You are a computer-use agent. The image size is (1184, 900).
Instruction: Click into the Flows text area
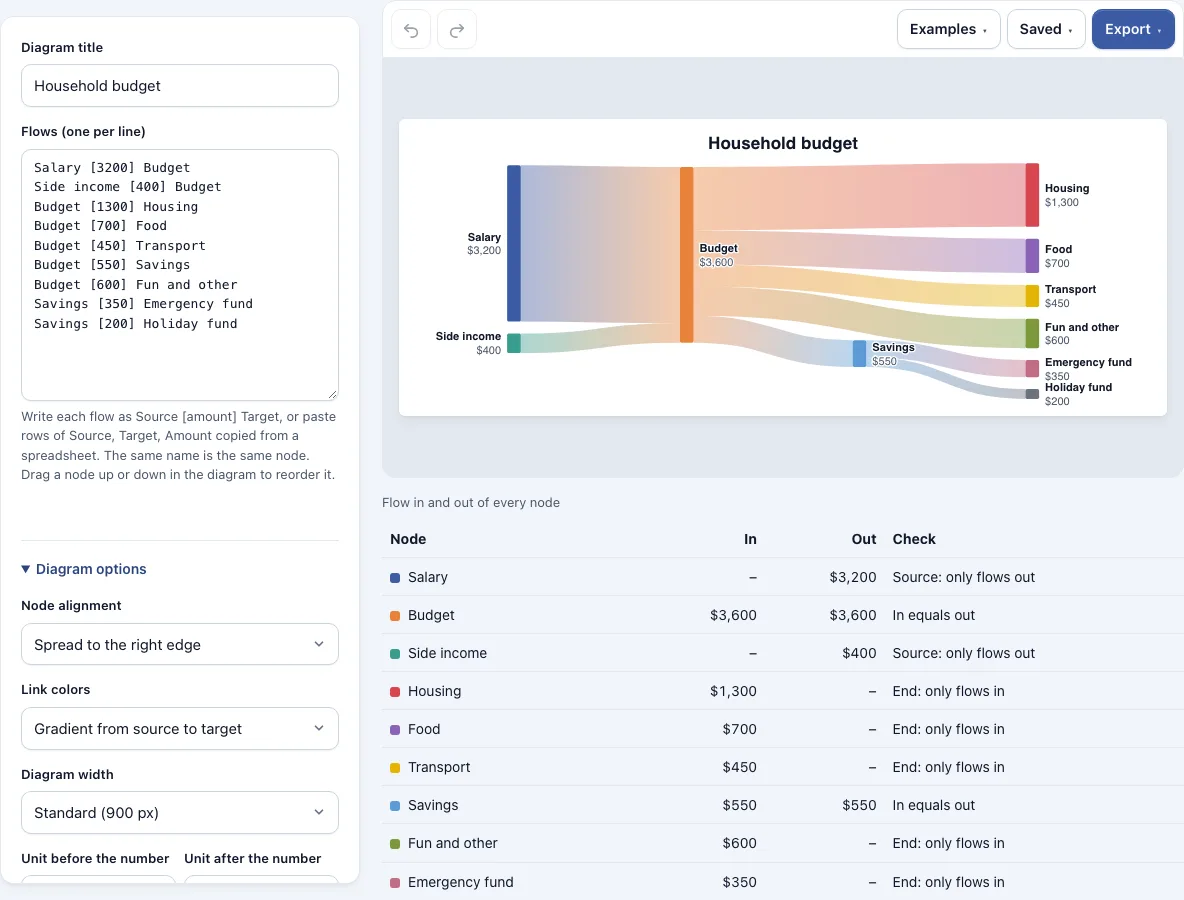[x=180, y=275]
